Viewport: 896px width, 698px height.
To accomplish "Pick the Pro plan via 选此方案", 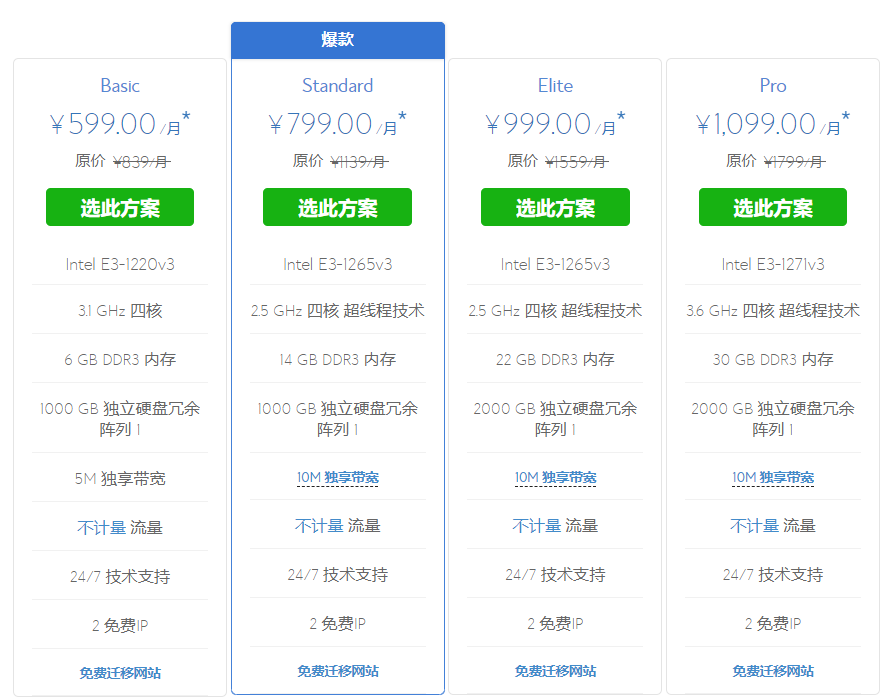I will pyautogui.click(x=772, y=207).
